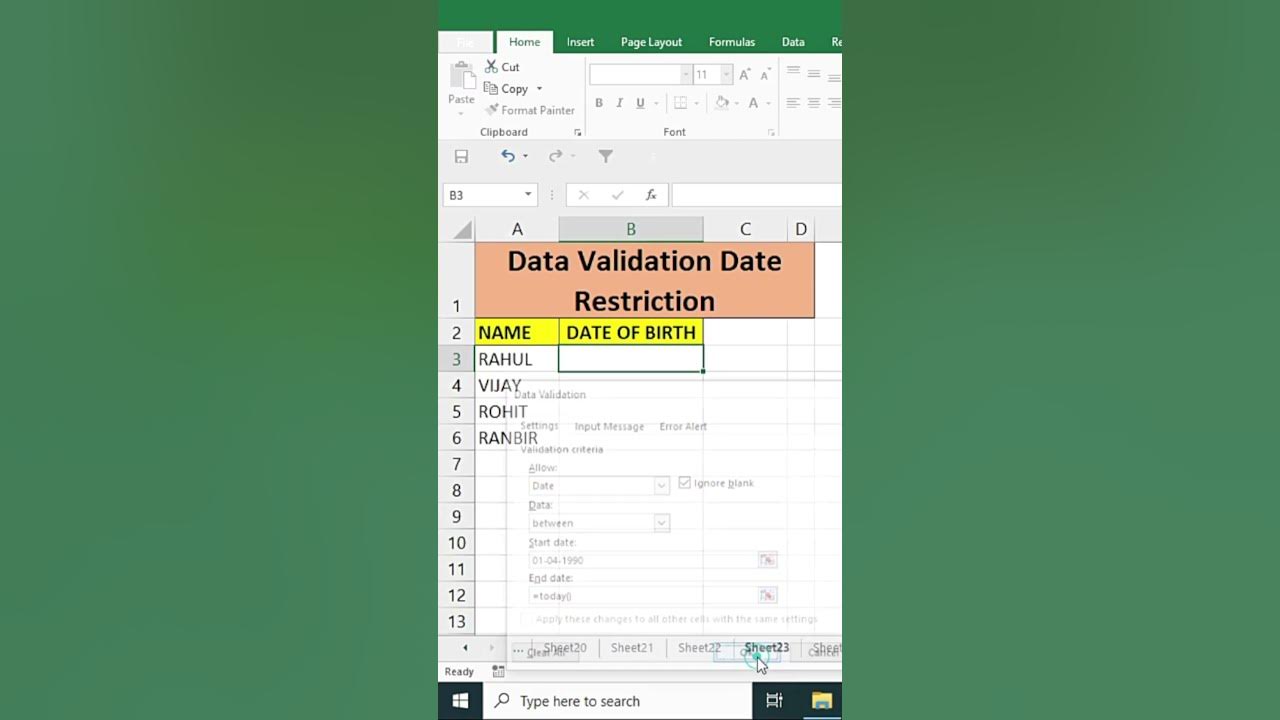Click the Filter funnel icon
The width and height of the screenshot is (1280, 720).
tap(605, 156)
